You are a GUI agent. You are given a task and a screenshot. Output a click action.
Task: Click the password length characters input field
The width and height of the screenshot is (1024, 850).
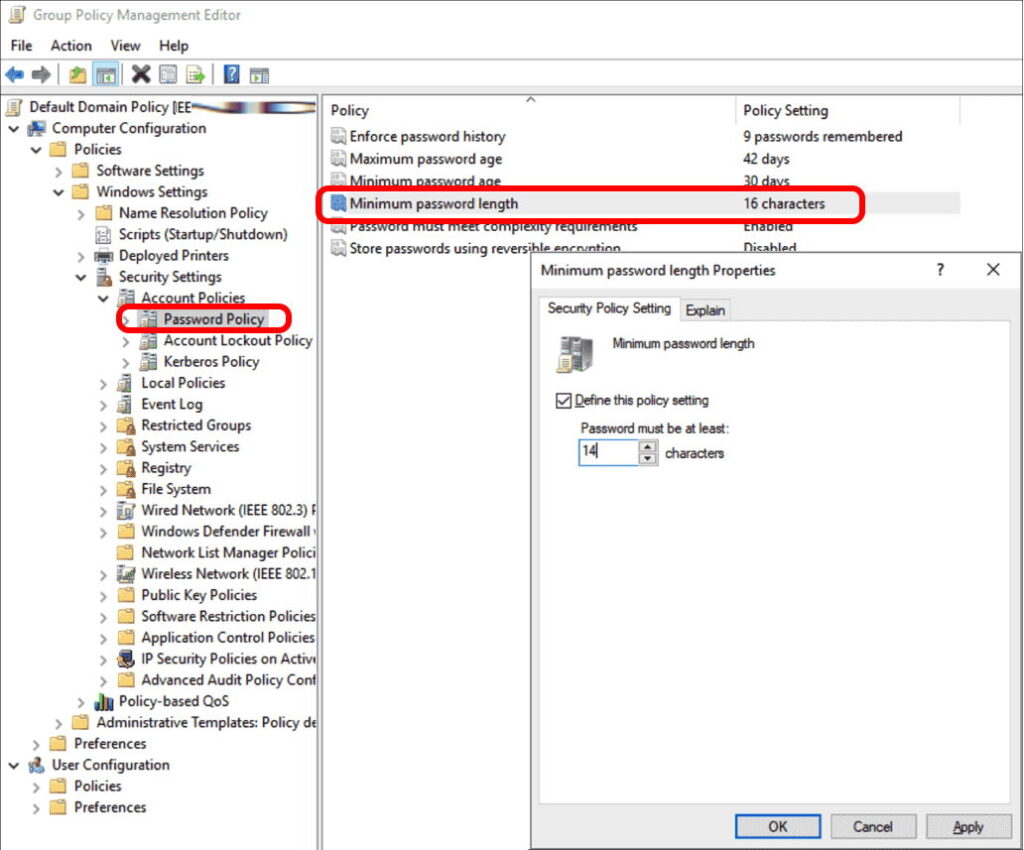coord(607,453)
